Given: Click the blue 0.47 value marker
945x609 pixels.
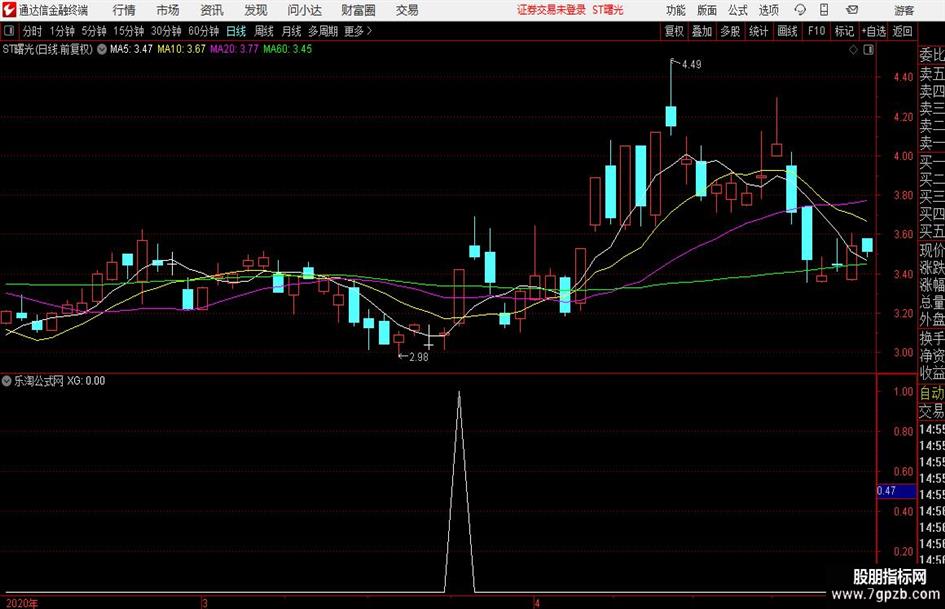Looking at the screenshot, I should (896, 491).
